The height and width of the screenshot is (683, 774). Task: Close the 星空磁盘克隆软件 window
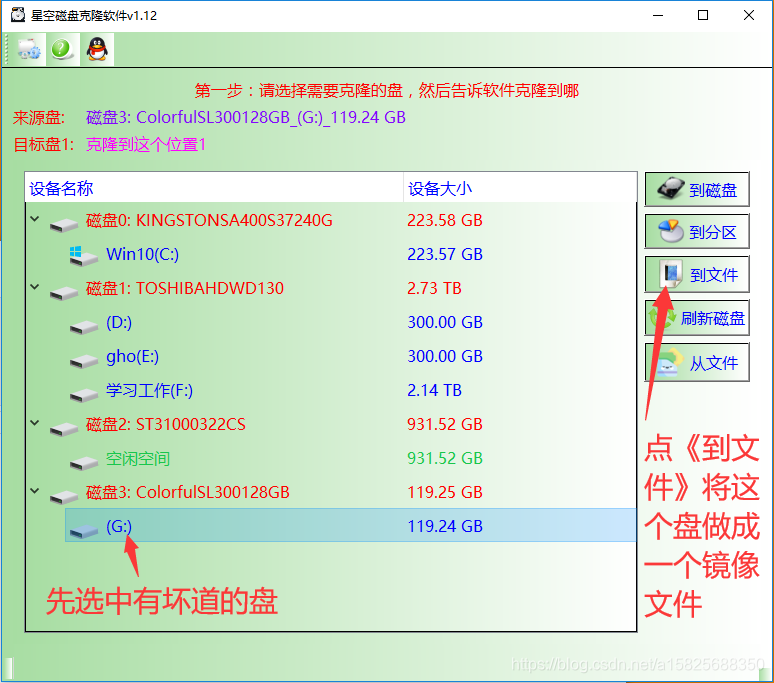coord(748,15)
